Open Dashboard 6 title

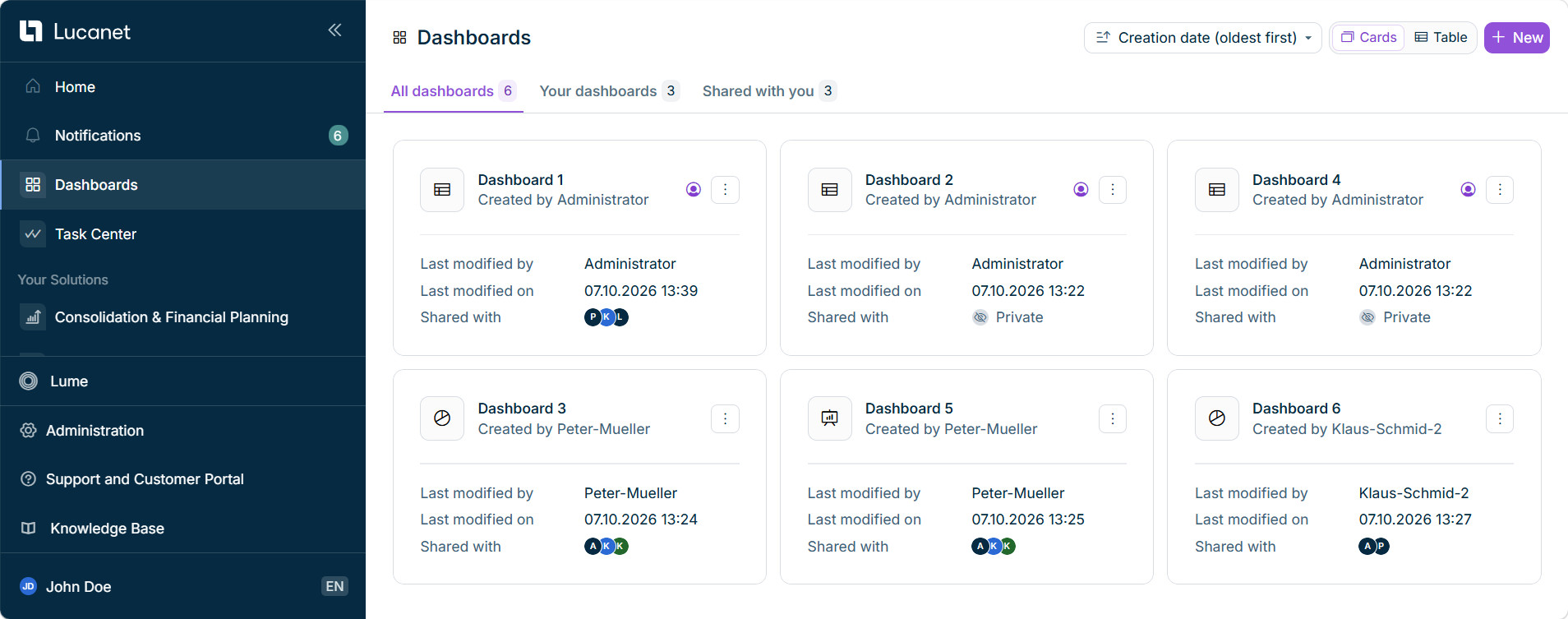(x=1297, y=409)
